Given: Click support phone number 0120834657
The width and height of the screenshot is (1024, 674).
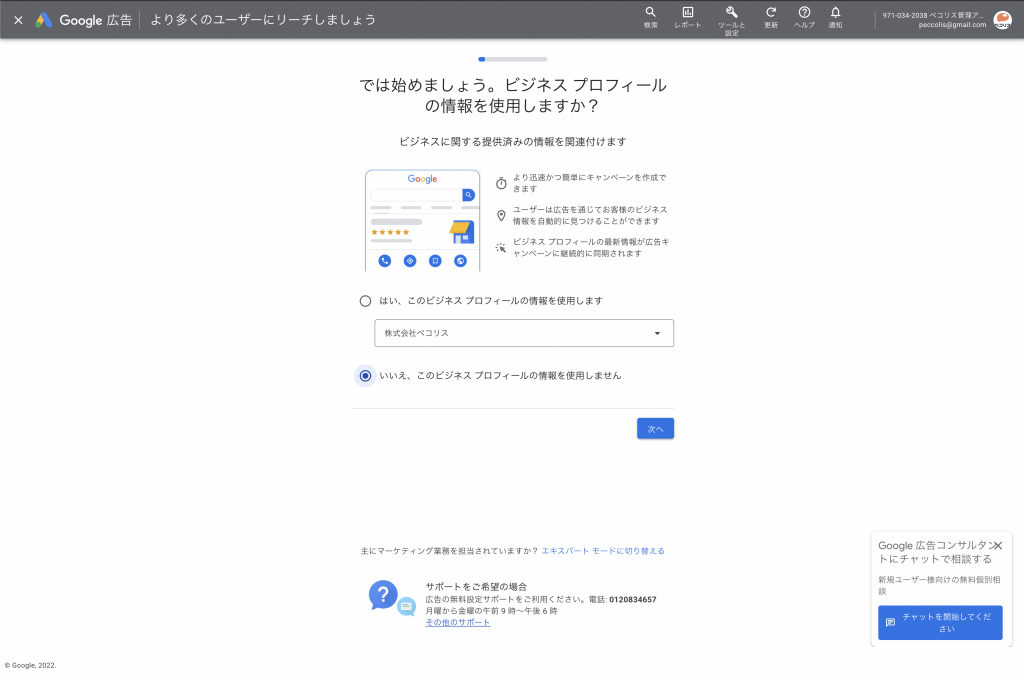Looking at the screenshot, I should click(632, 600).
